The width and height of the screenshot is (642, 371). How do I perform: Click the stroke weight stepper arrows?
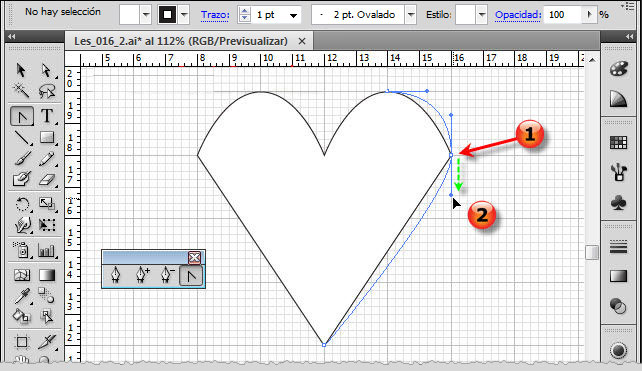coord(244,15)
